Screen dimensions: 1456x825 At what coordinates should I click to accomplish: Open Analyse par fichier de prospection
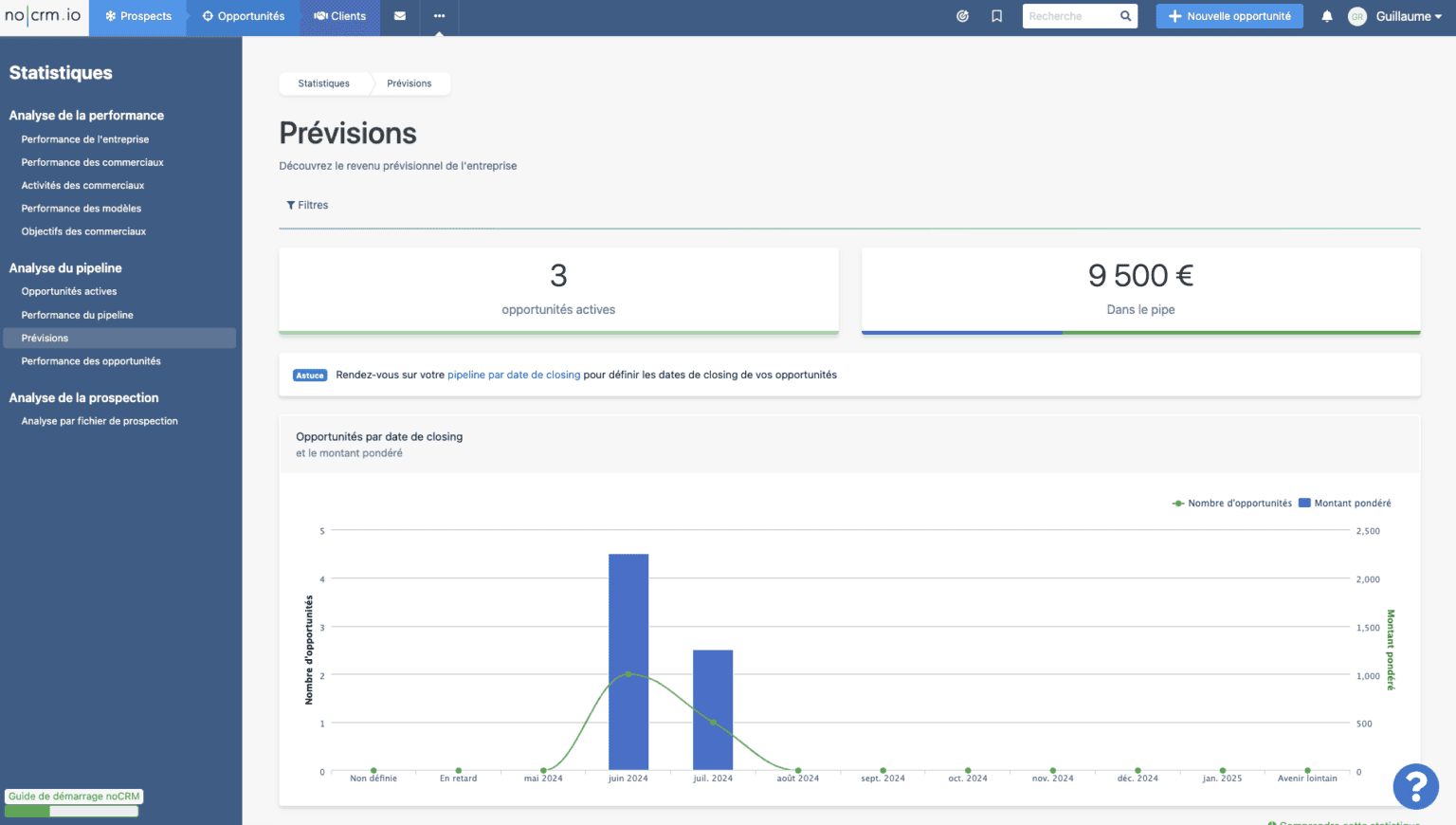pos(100,421)
